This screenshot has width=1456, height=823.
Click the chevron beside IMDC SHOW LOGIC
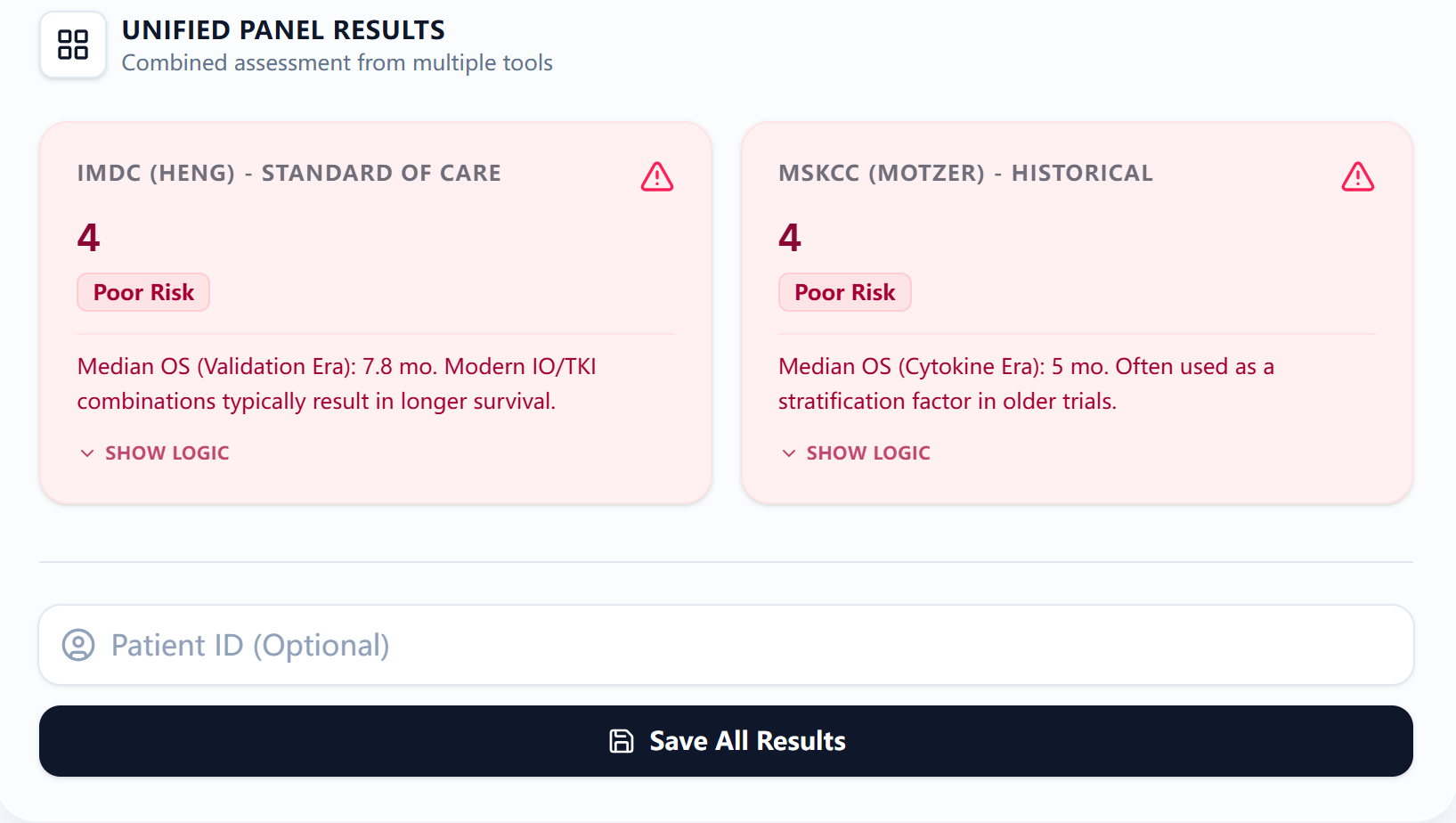[86, 453]
